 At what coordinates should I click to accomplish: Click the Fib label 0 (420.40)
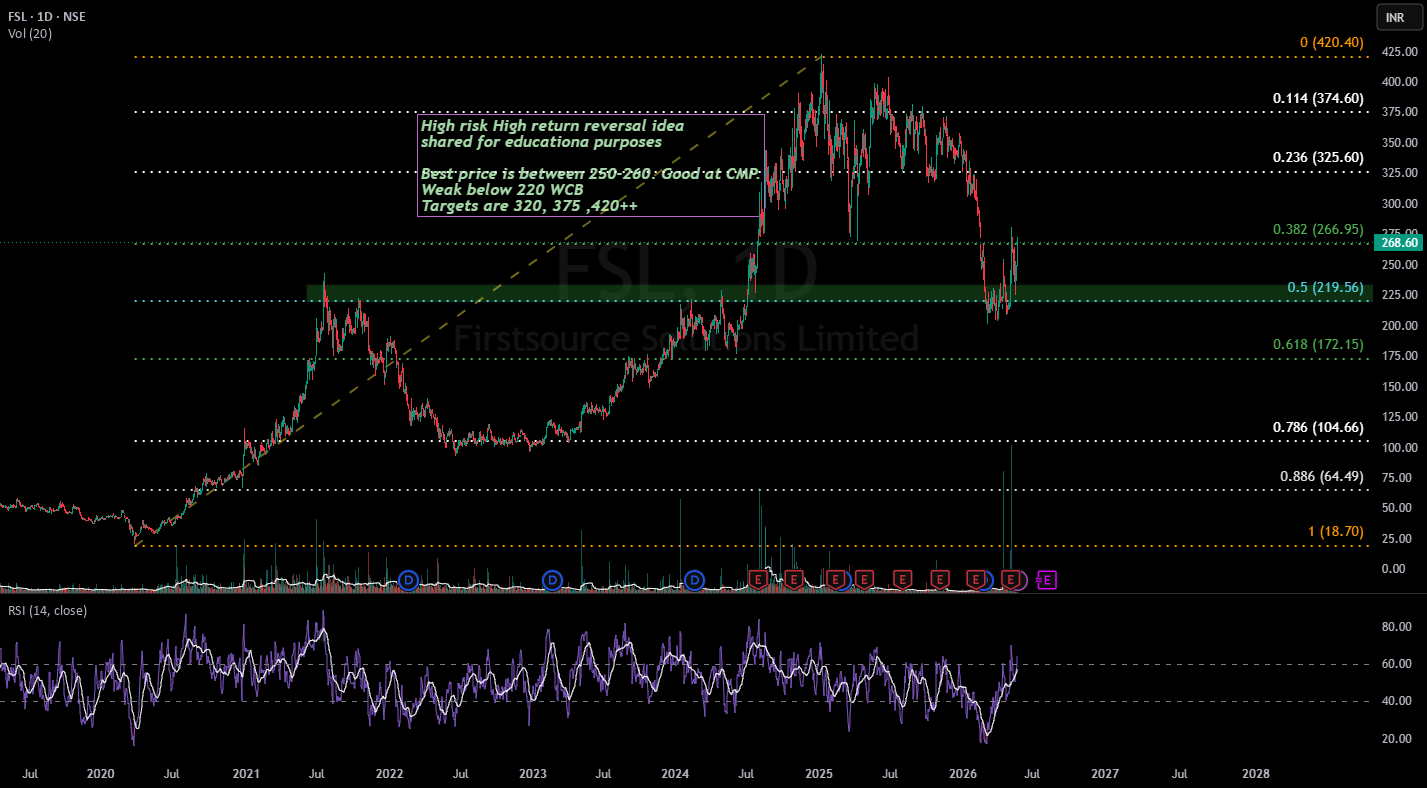click(1331, 43)
